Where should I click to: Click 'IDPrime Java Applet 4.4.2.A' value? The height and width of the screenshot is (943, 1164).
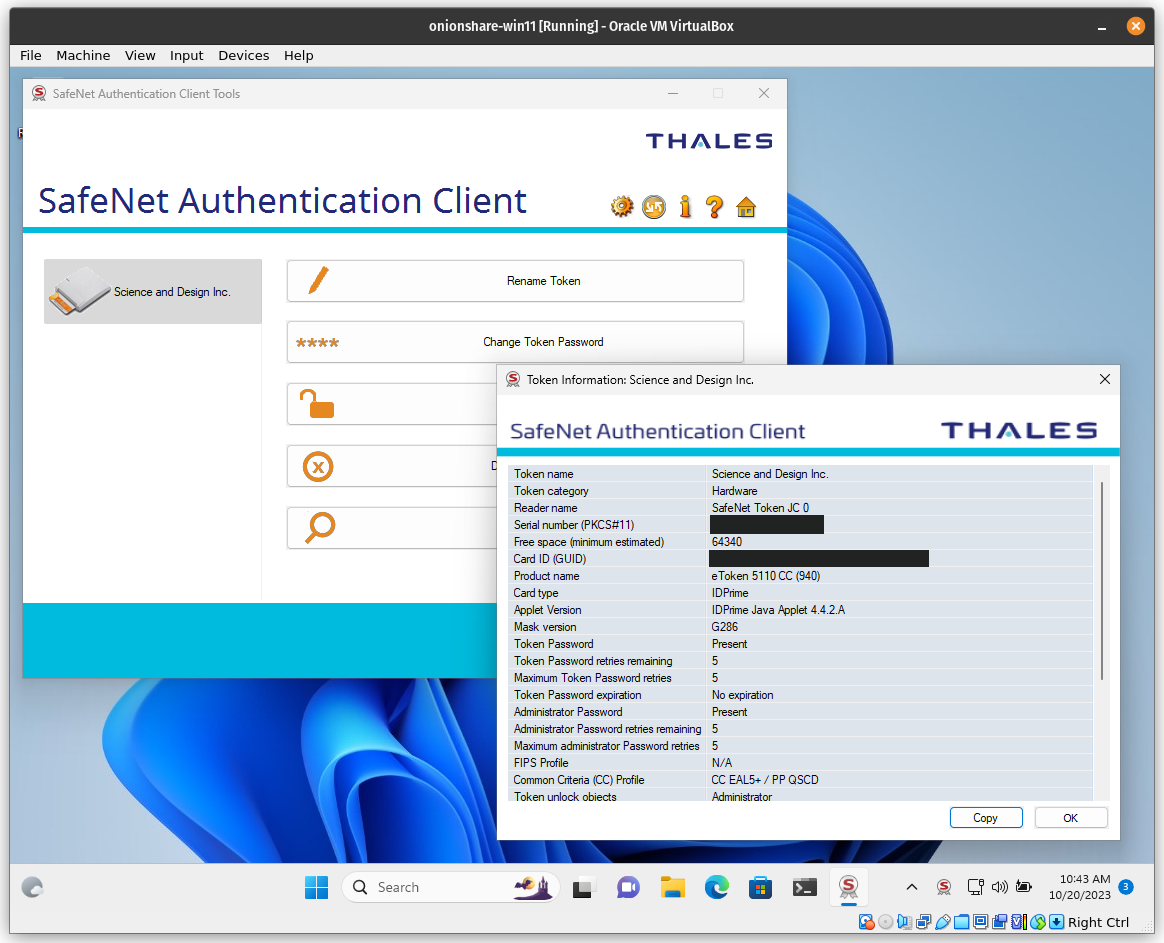tap(778, 610)
